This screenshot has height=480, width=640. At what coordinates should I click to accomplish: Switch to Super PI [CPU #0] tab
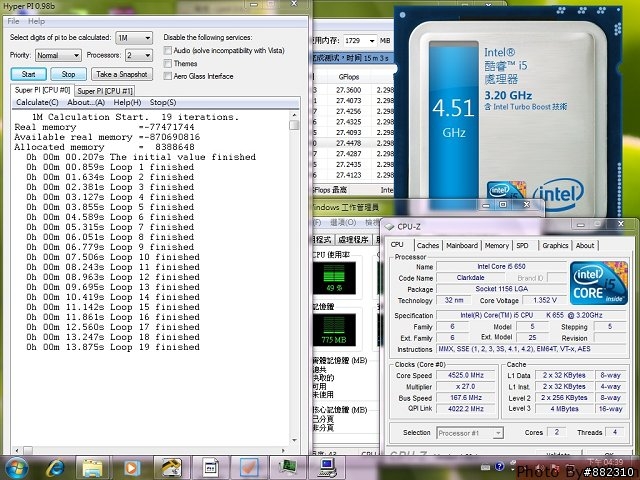click(42, 90)
